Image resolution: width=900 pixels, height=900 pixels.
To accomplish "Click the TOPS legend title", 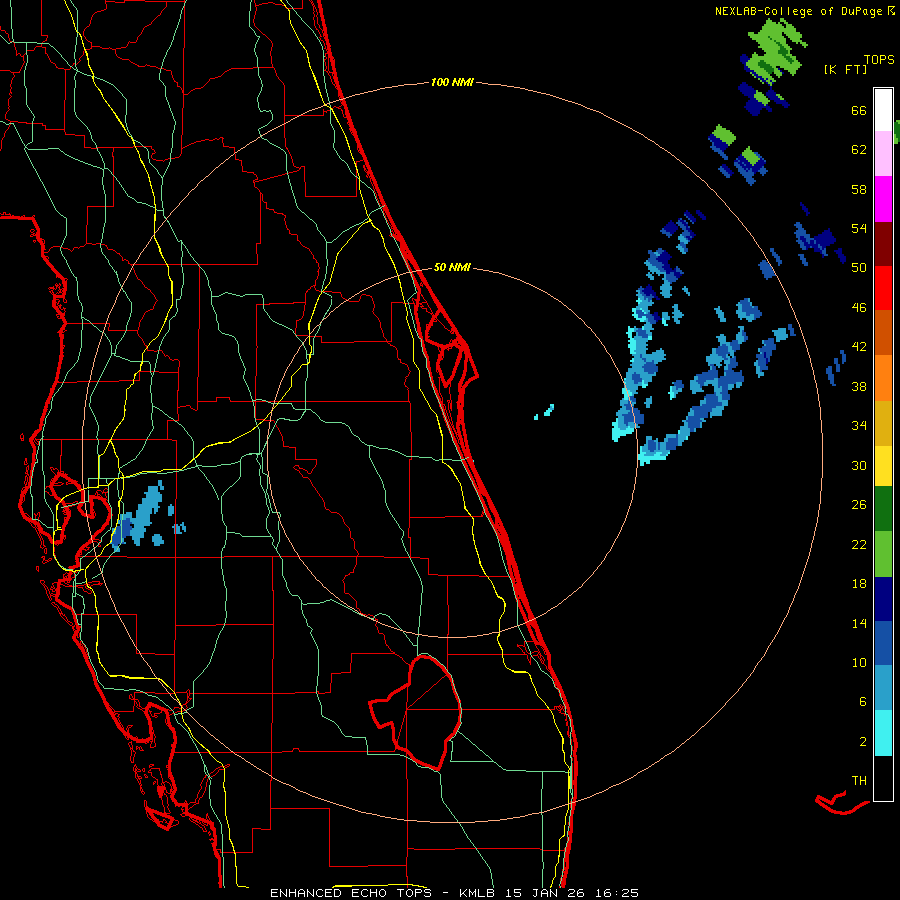I will point(879,59).
